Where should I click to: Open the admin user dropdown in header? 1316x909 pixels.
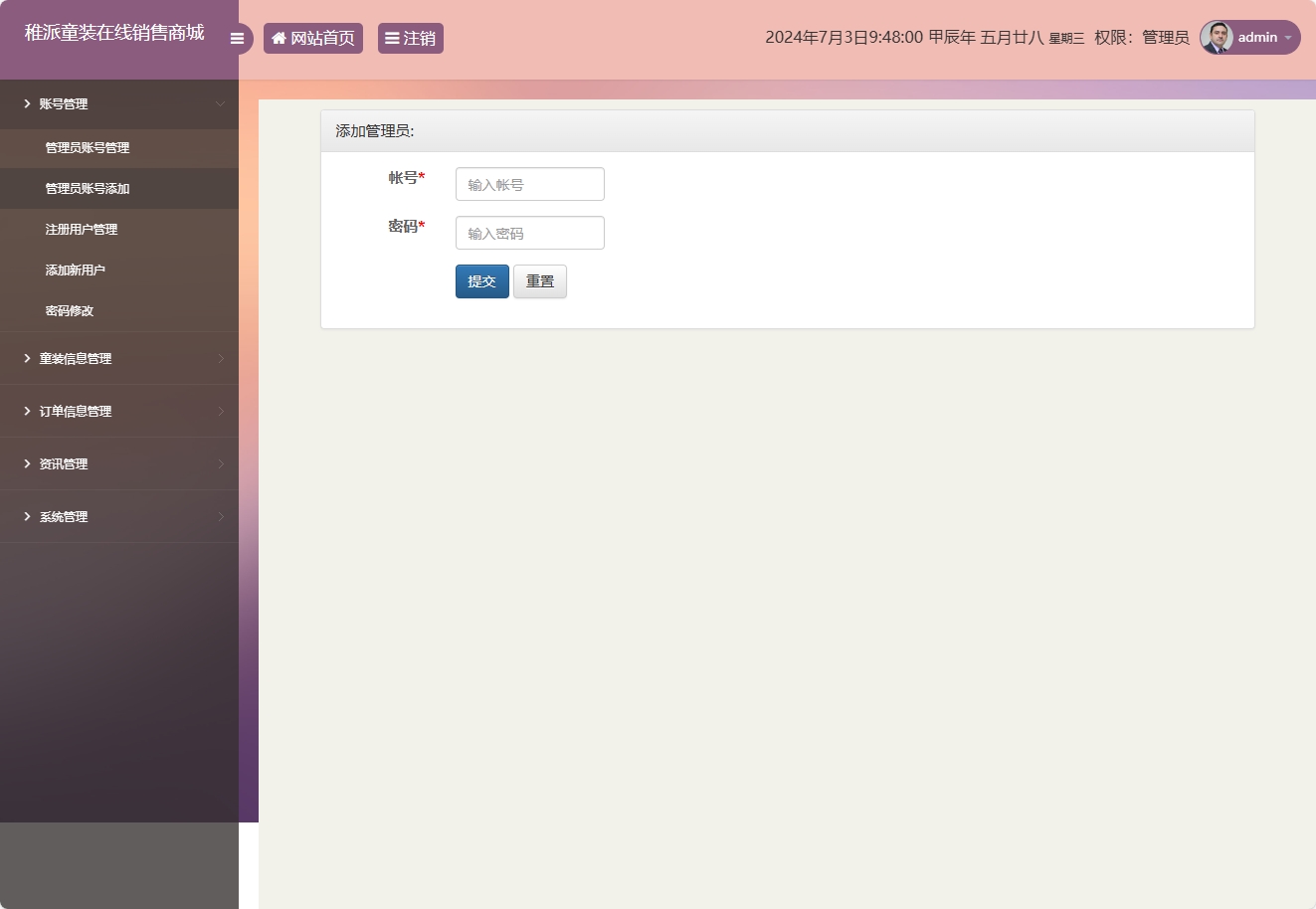(x=1257, y=38)
